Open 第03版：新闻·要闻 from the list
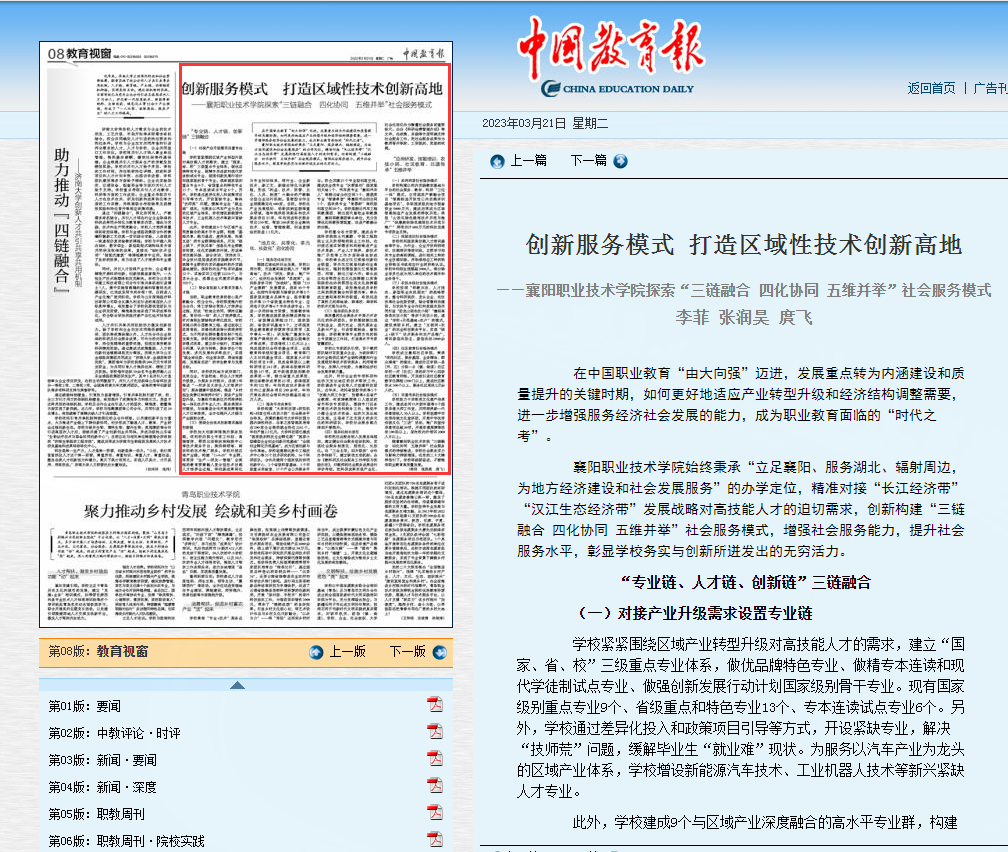This screenshot has height=852, width=1008. 103,760
